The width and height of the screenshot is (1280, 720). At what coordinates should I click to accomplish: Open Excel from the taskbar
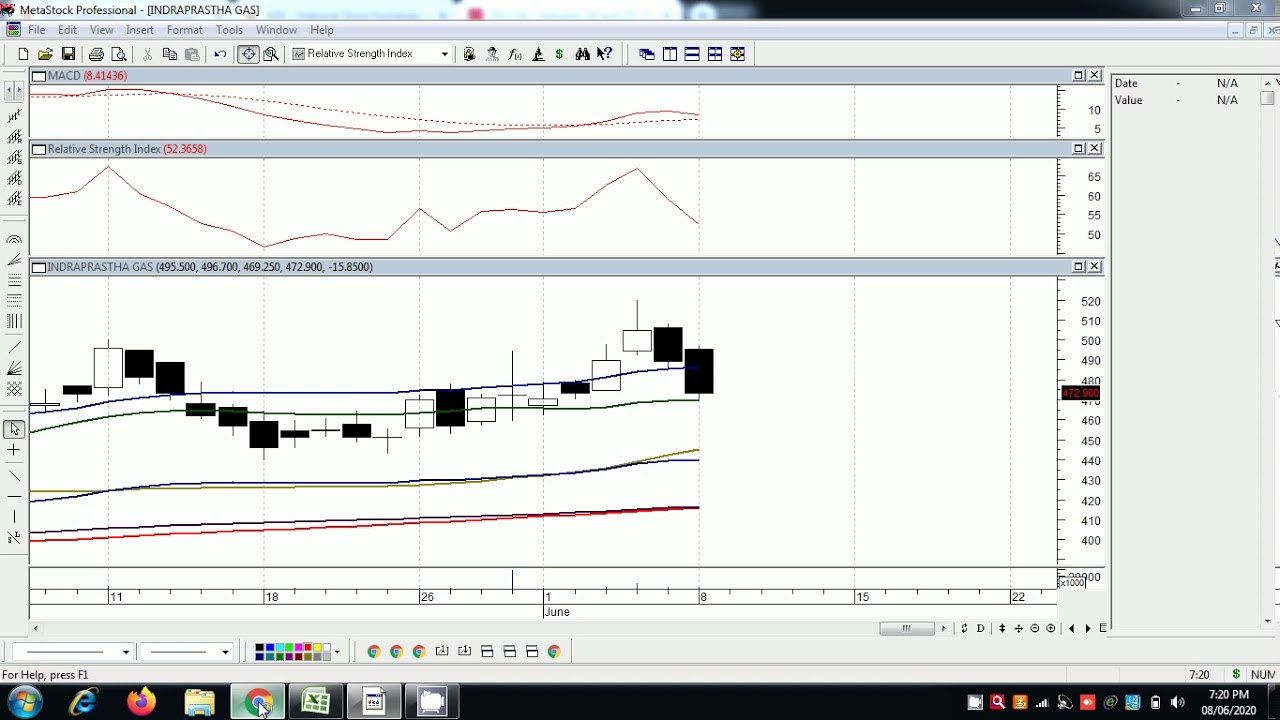[x=316, y=702]
